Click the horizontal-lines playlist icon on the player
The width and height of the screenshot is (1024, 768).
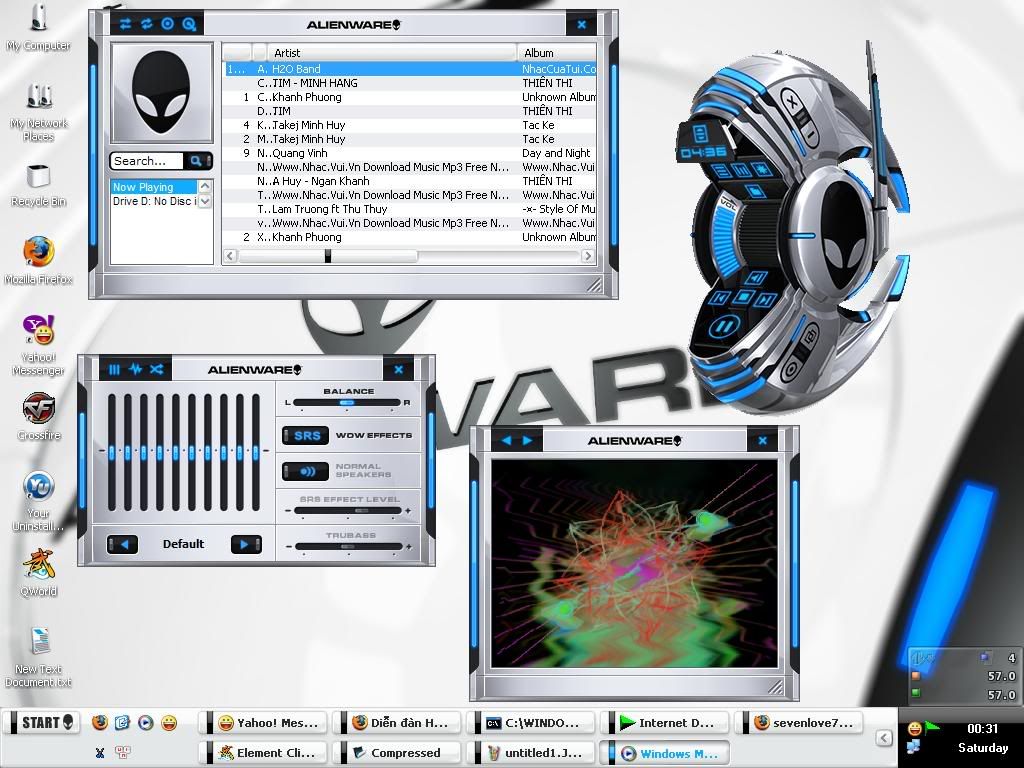720,170
